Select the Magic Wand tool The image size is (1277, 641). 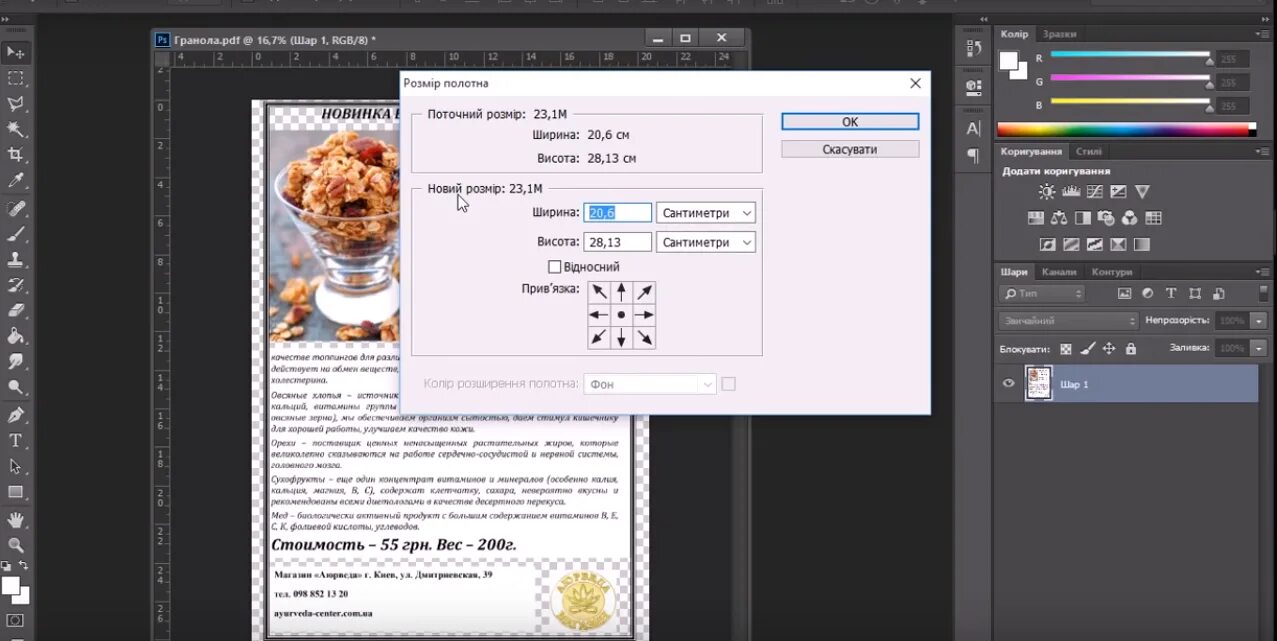16,129
